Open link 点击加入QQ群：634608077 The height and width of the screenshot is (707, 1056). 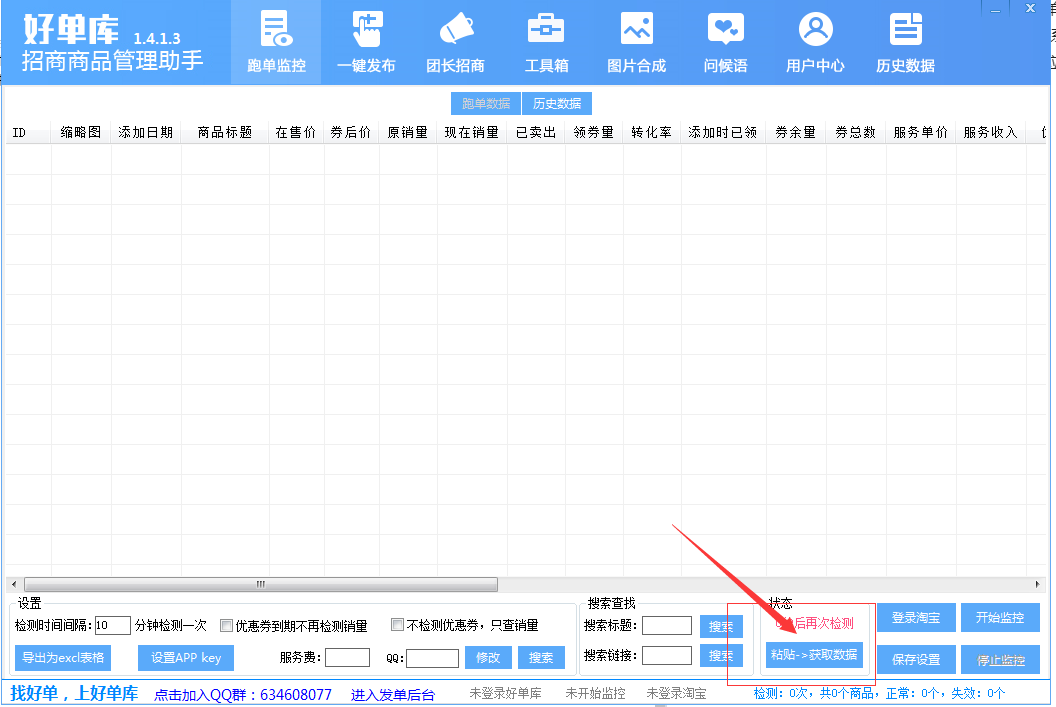(243, 694)
